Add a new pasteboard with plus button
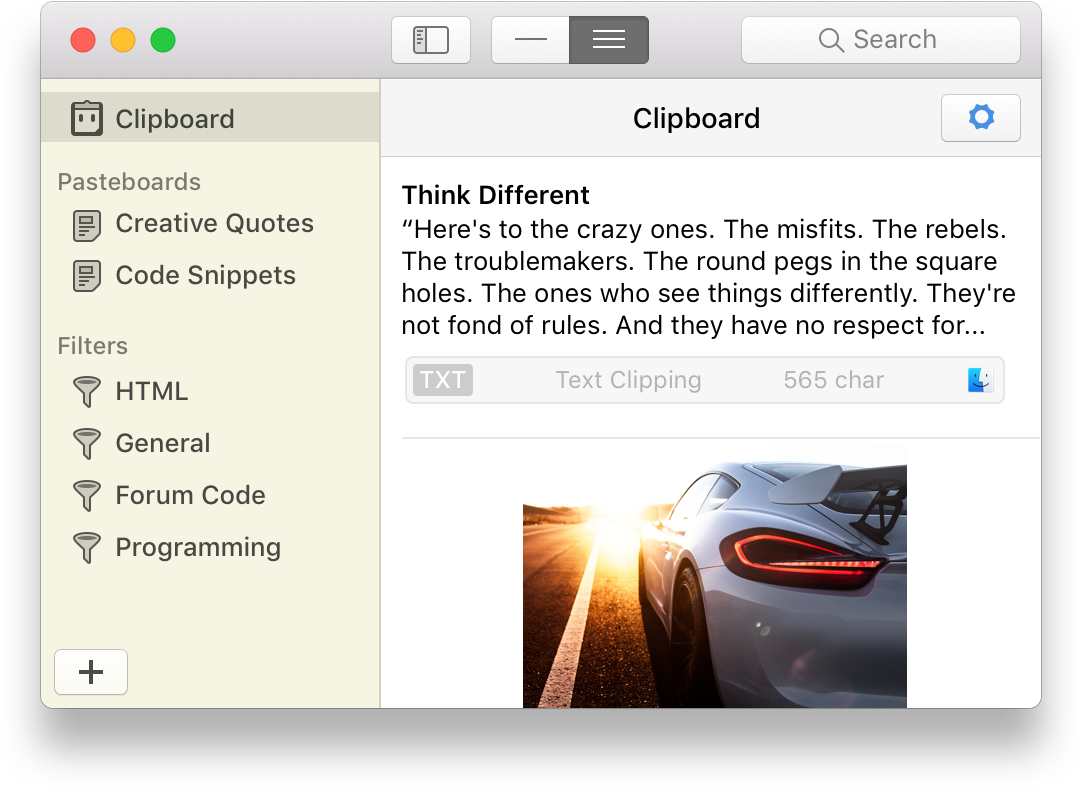 [x=91, y=672]
